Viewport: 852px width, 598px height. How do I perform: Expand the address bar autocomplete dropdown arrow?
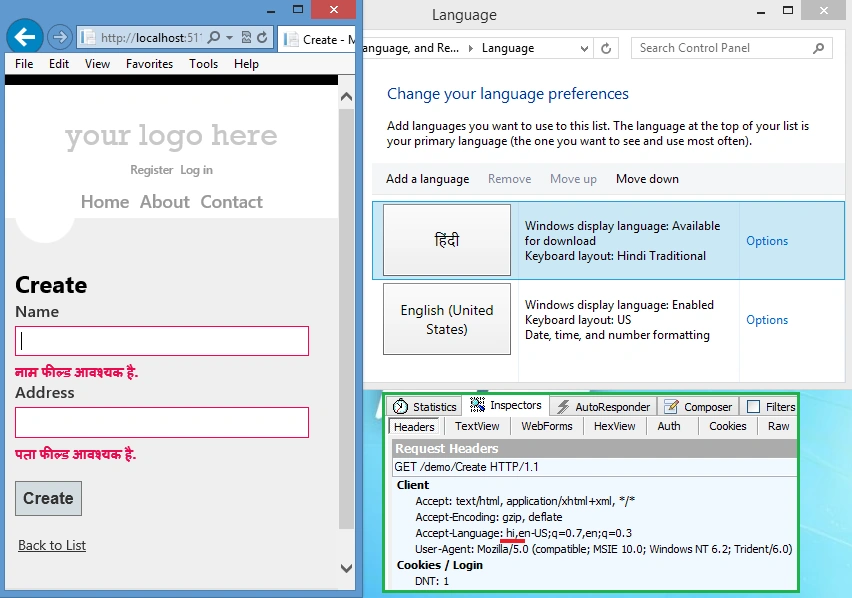(229, 37)
